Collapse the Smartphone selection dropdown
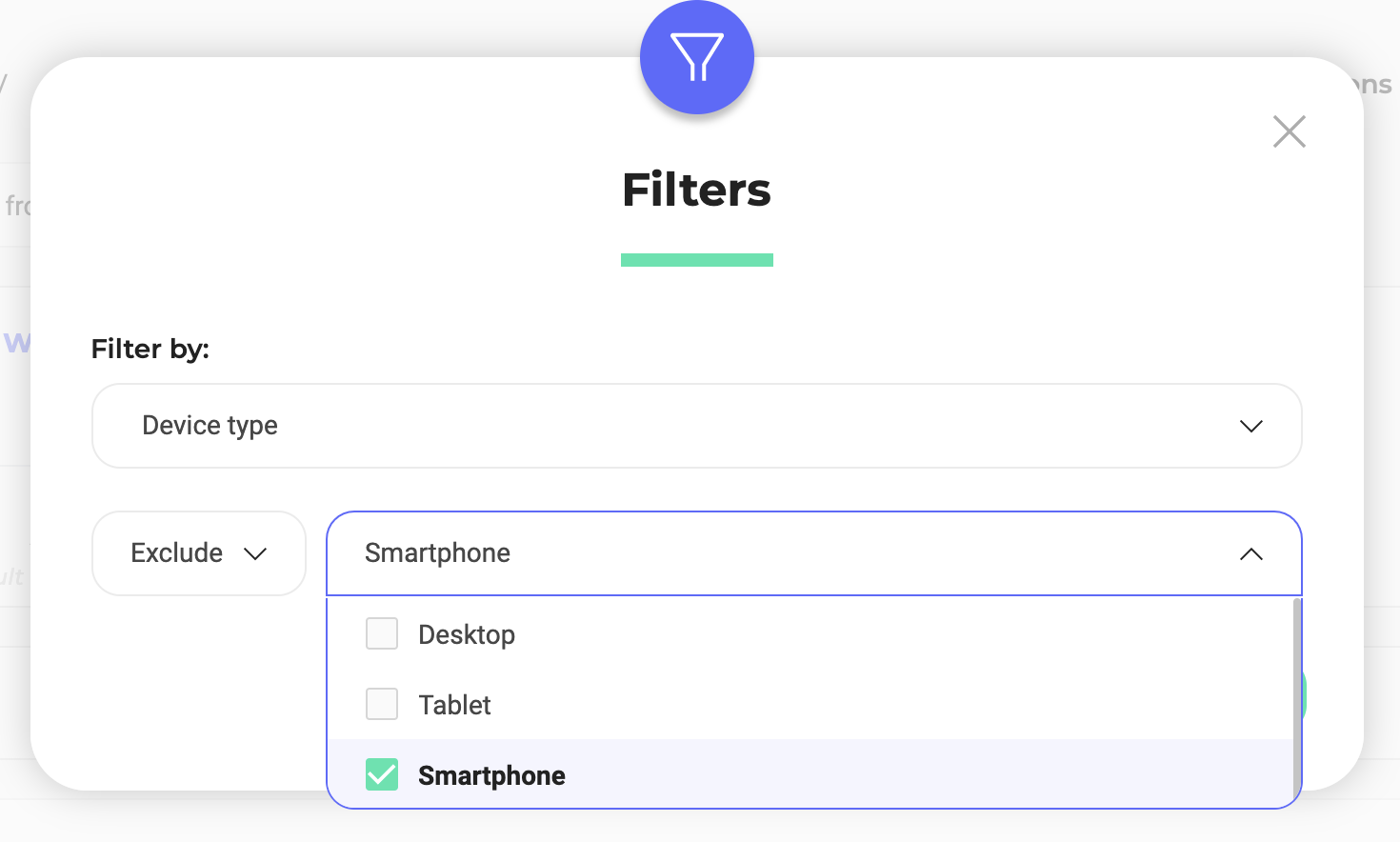The height and width of the screenshot is (842, 1400). tap(814, 553)
